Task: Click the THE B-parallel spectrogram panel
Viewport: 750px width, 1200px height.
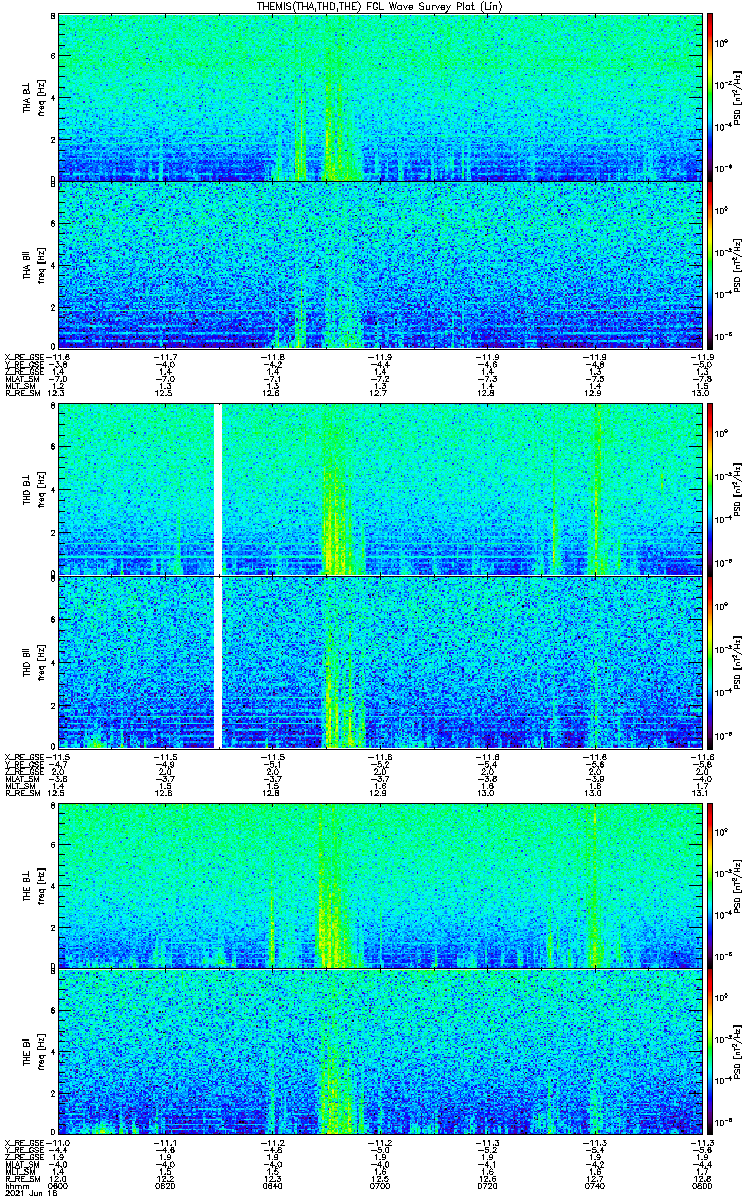Action: tap(380, 1052)
